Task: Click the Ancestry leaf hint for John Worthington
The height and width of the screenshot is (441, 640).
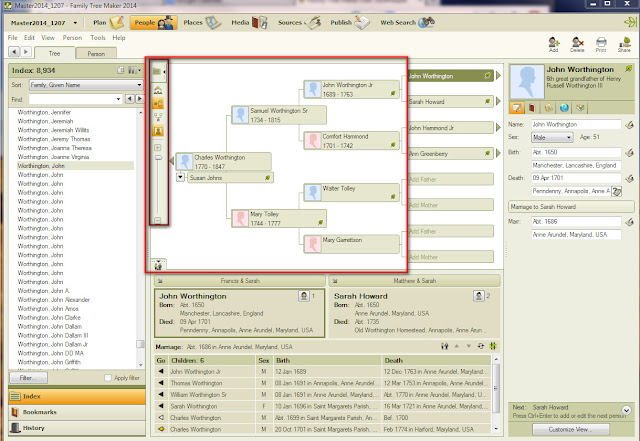Action: pos(628,69)
